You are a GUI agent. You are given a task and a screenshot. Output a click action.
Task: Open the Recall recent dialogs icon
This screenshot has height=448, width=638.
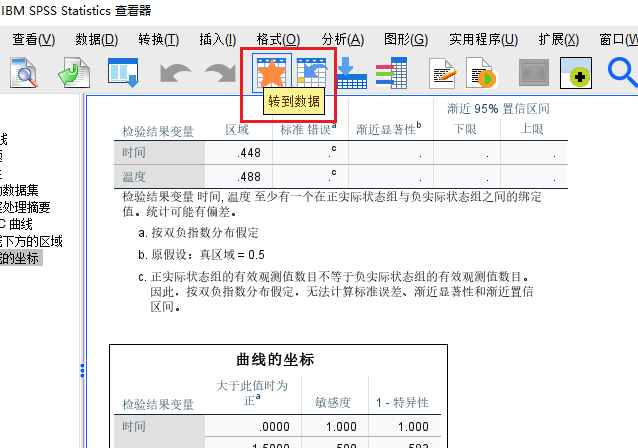pyautogui.click(x=123, y=73)
